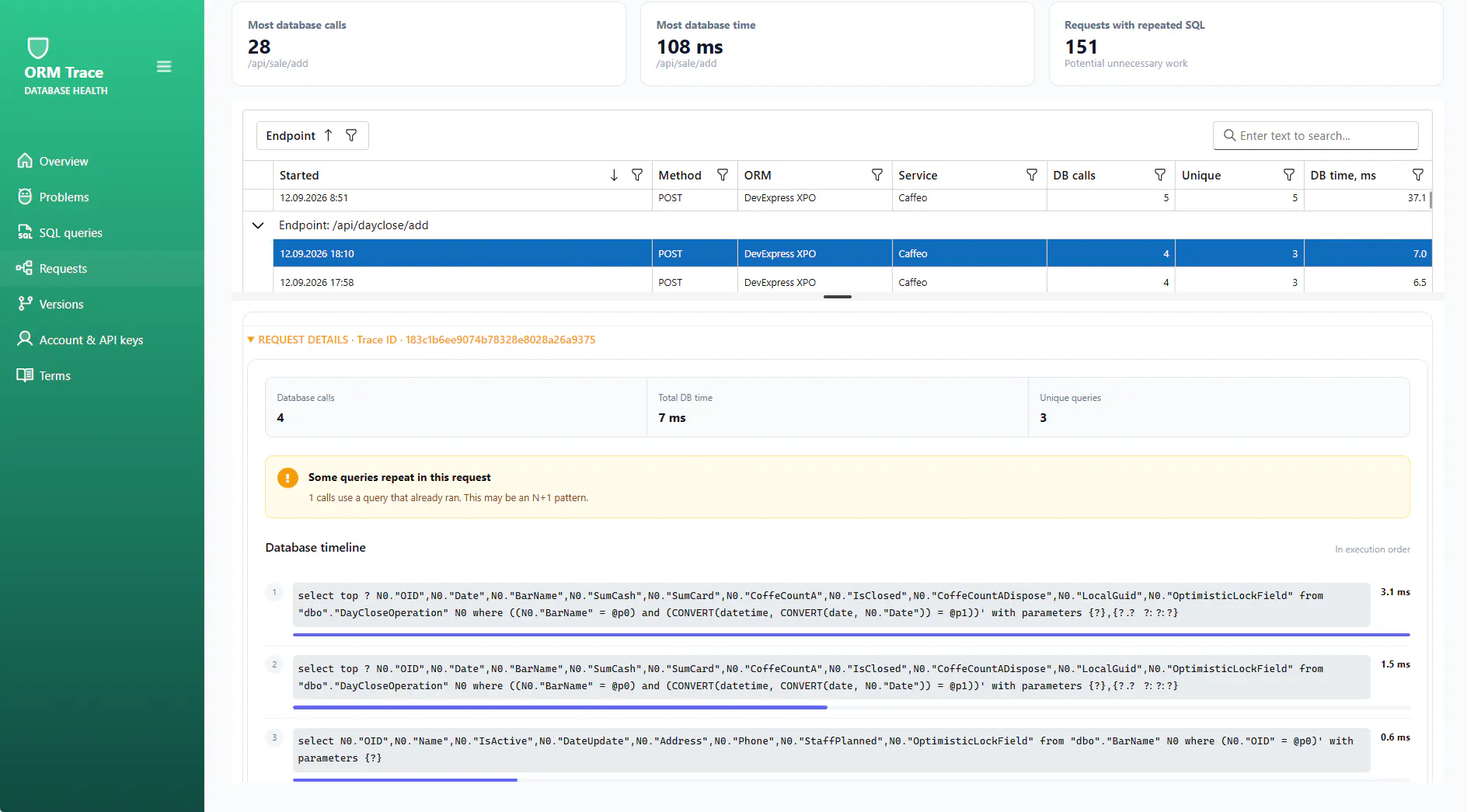Collapse the Request Details section triangle
The height and width of the screenshot is (812, 1467).
click(x=251, y=340)
